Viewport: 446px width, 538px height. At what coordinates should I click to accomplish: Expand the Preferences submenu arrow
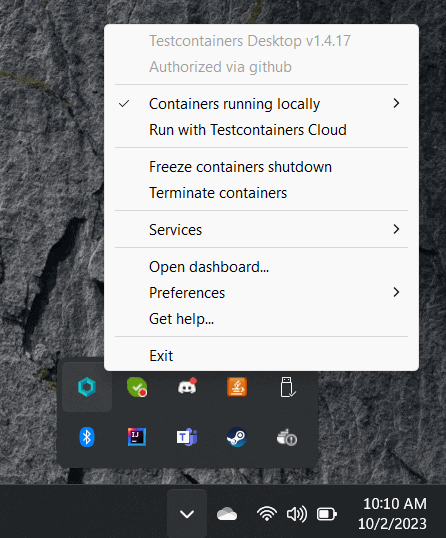click(396, 292)
